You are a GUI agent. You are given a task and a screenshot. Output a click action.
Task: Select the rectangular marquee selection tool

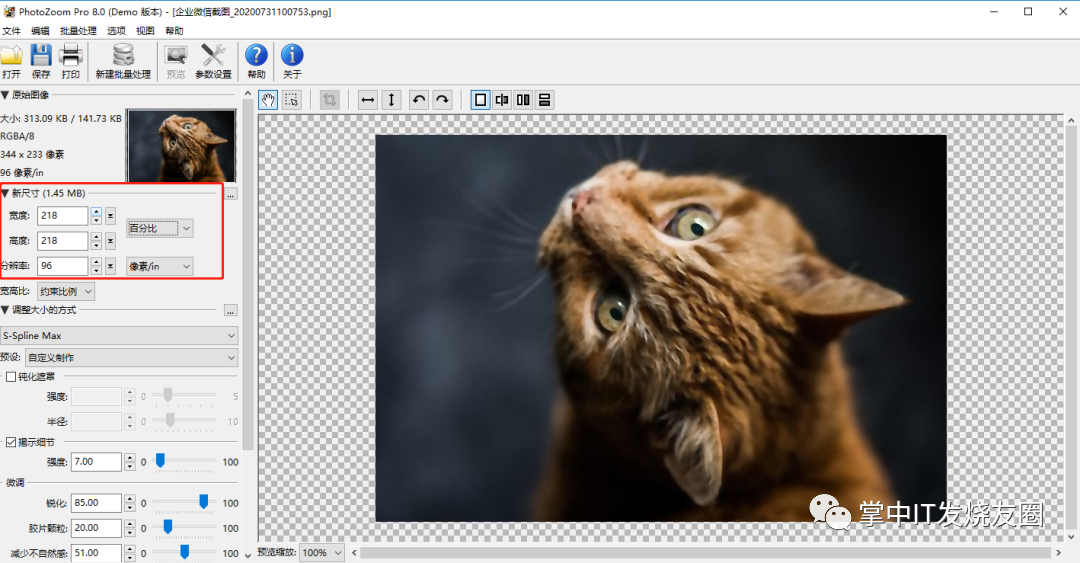tap(292, 100)
